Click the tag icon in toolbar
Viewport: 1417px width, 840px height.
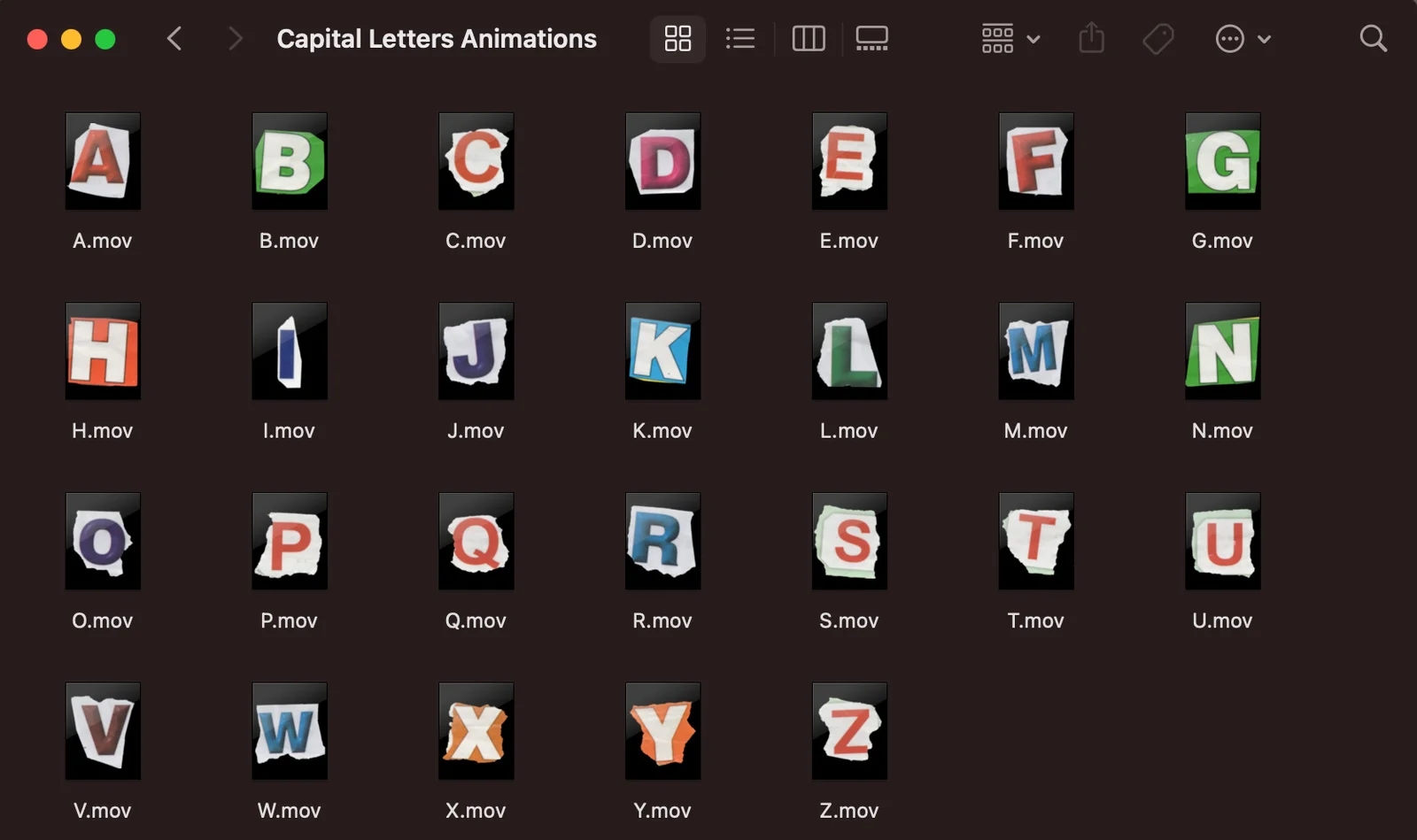(x=1158, y=39)
